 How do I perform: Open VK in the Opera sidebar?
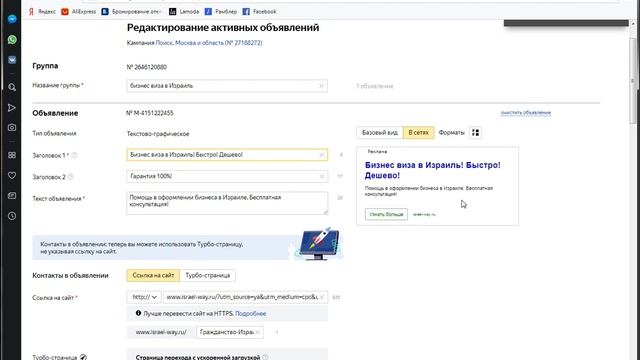pyautogui.click(x=12, y=60)
